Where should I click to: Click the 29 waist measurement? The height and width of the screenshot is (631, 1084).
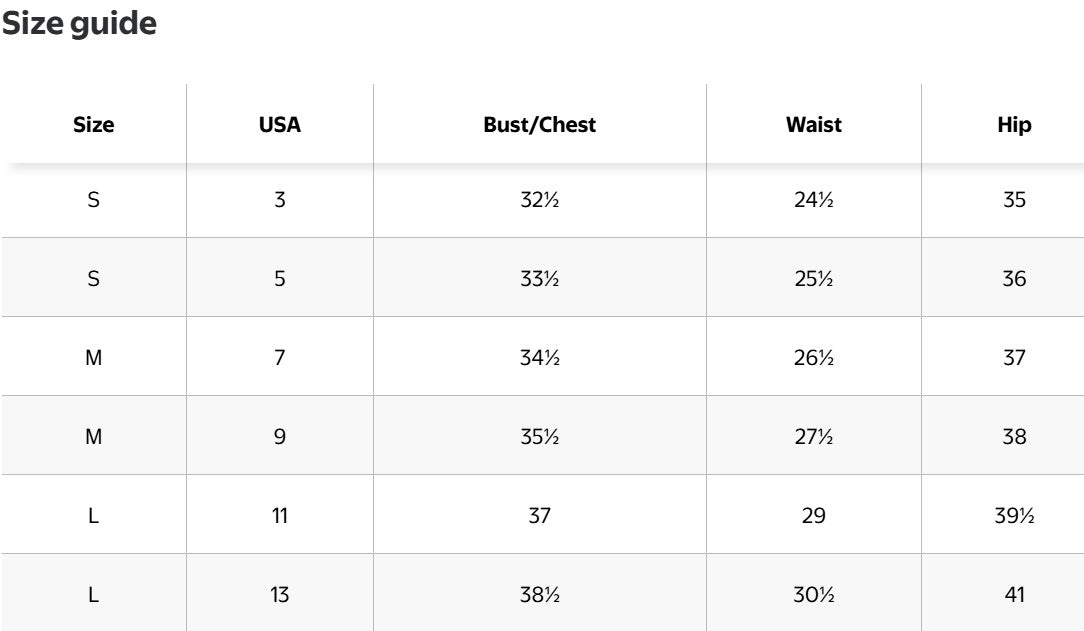coord(814,516)
